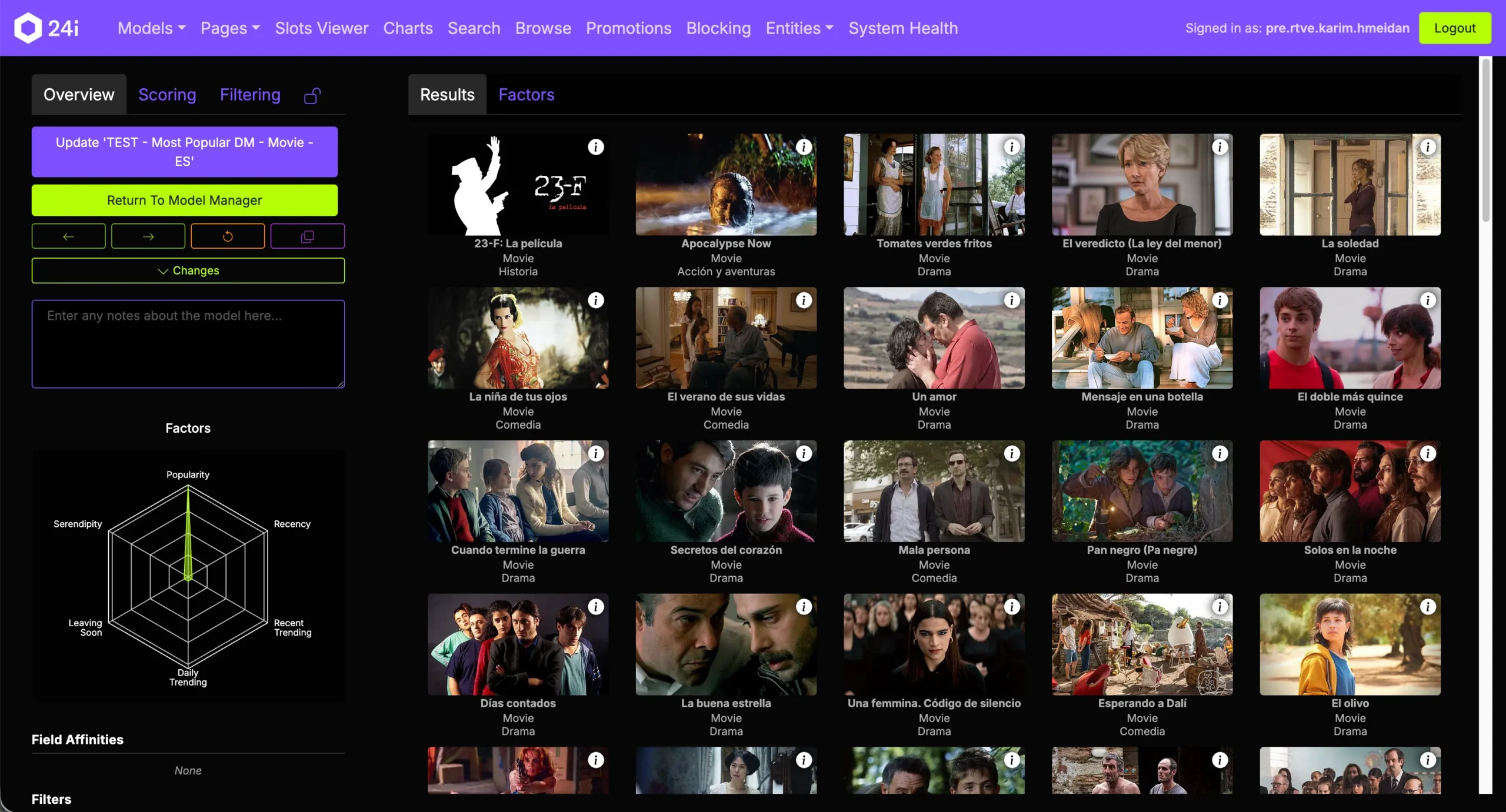
Task: Open info icon on El olivo
Action: coord(1428,607)
